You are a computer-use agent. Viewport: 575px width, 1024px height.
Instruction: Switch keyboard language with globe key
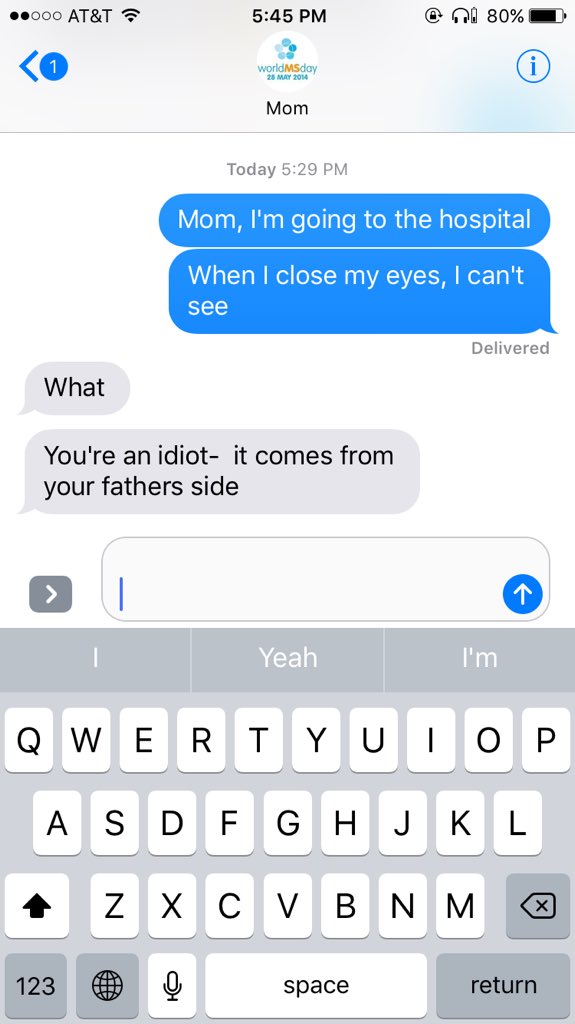click(x=107, y=985)
